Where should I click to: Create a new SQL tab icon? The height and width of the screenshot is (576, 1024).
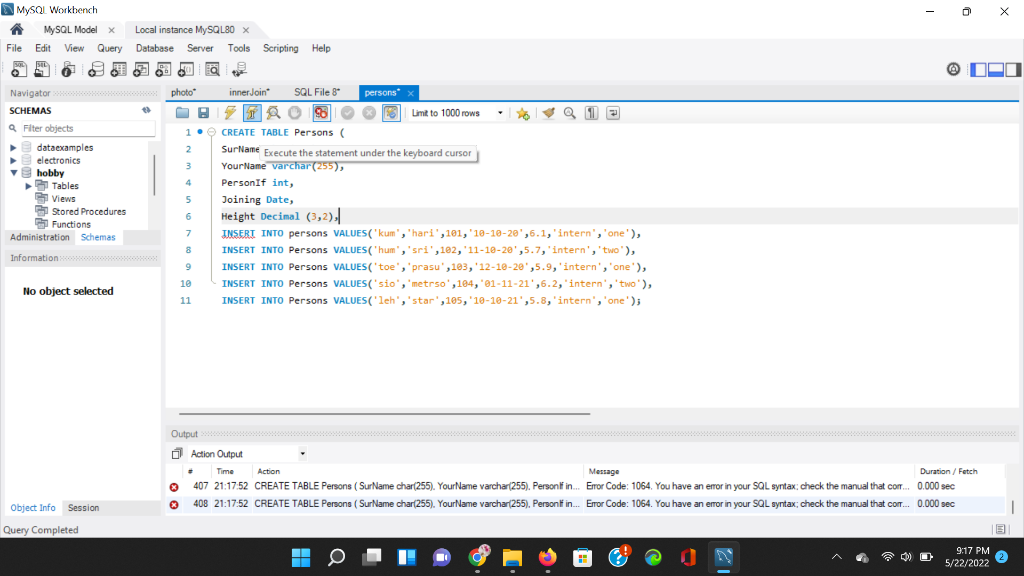click(x=19, y=69)
